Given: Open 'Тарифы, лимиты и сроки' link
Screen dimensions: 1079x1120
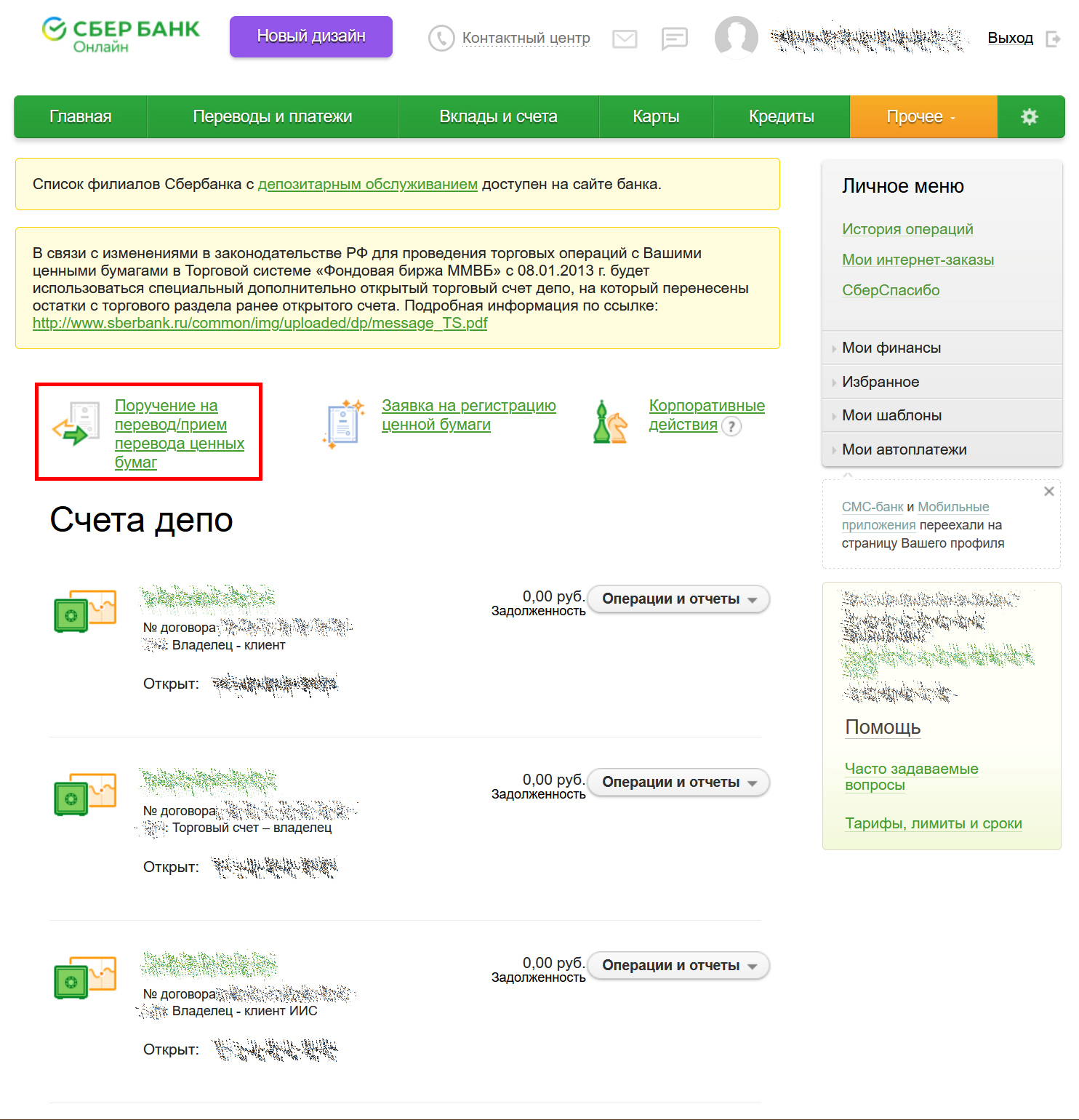Looking at the screenshot, I should tap(934, 823).
